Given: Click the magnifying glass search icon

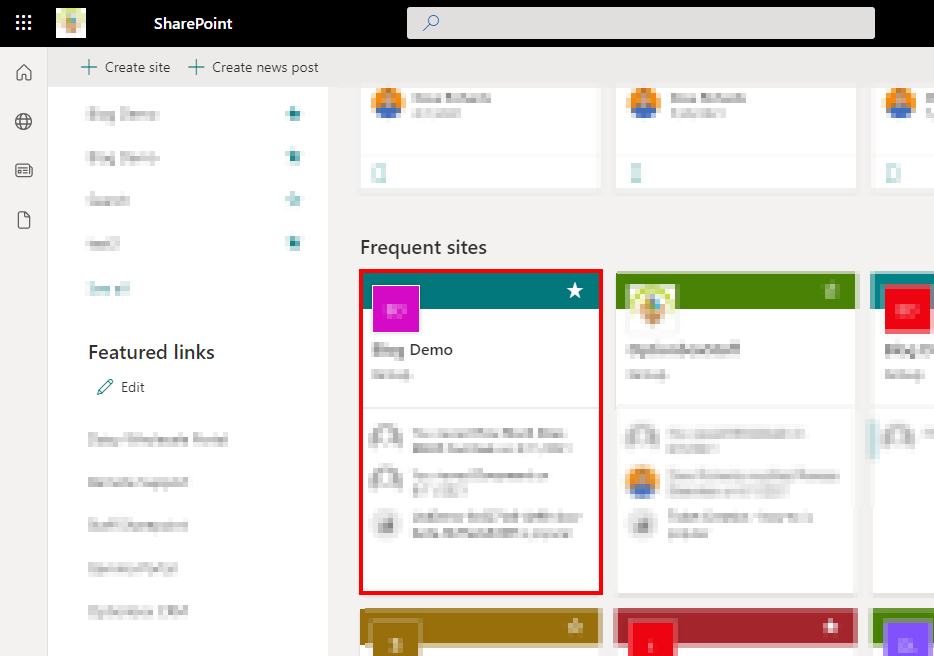Looking at the screenshot, I should click(431, 23).
